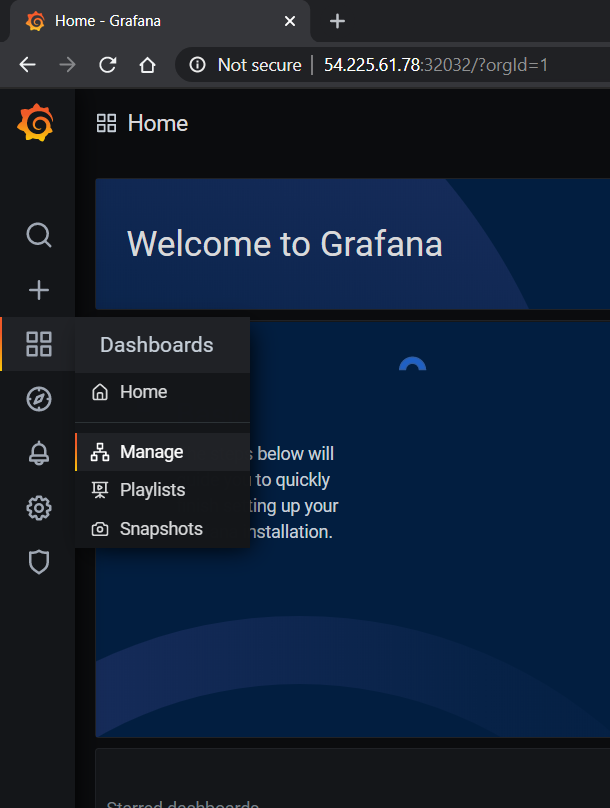Click the address bar URL field
610x808 pixels.
coord(435,65)
